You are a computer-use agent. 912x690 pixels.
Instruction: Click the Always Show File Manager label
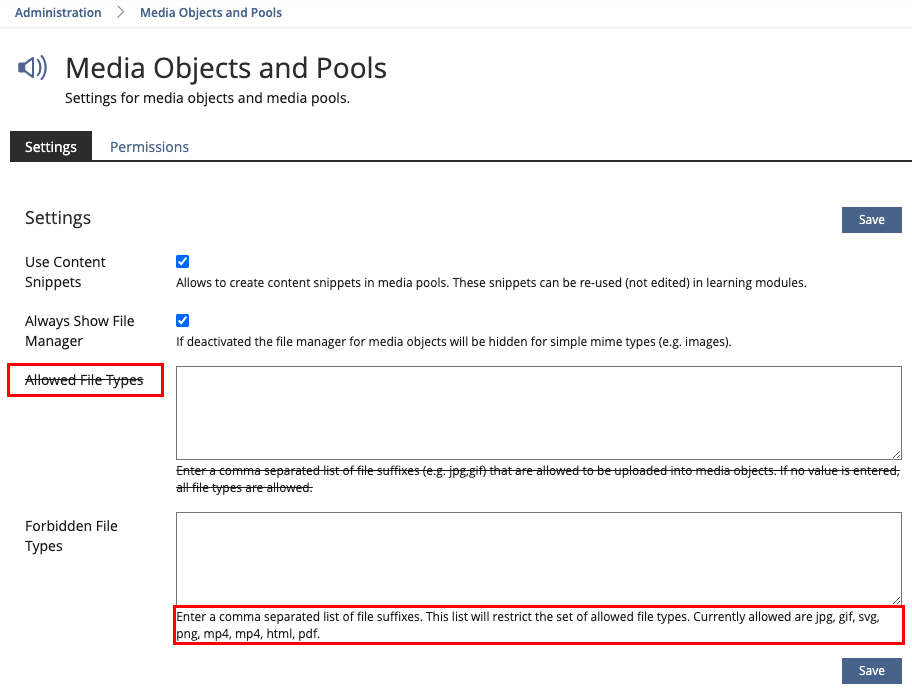[79, 331]
